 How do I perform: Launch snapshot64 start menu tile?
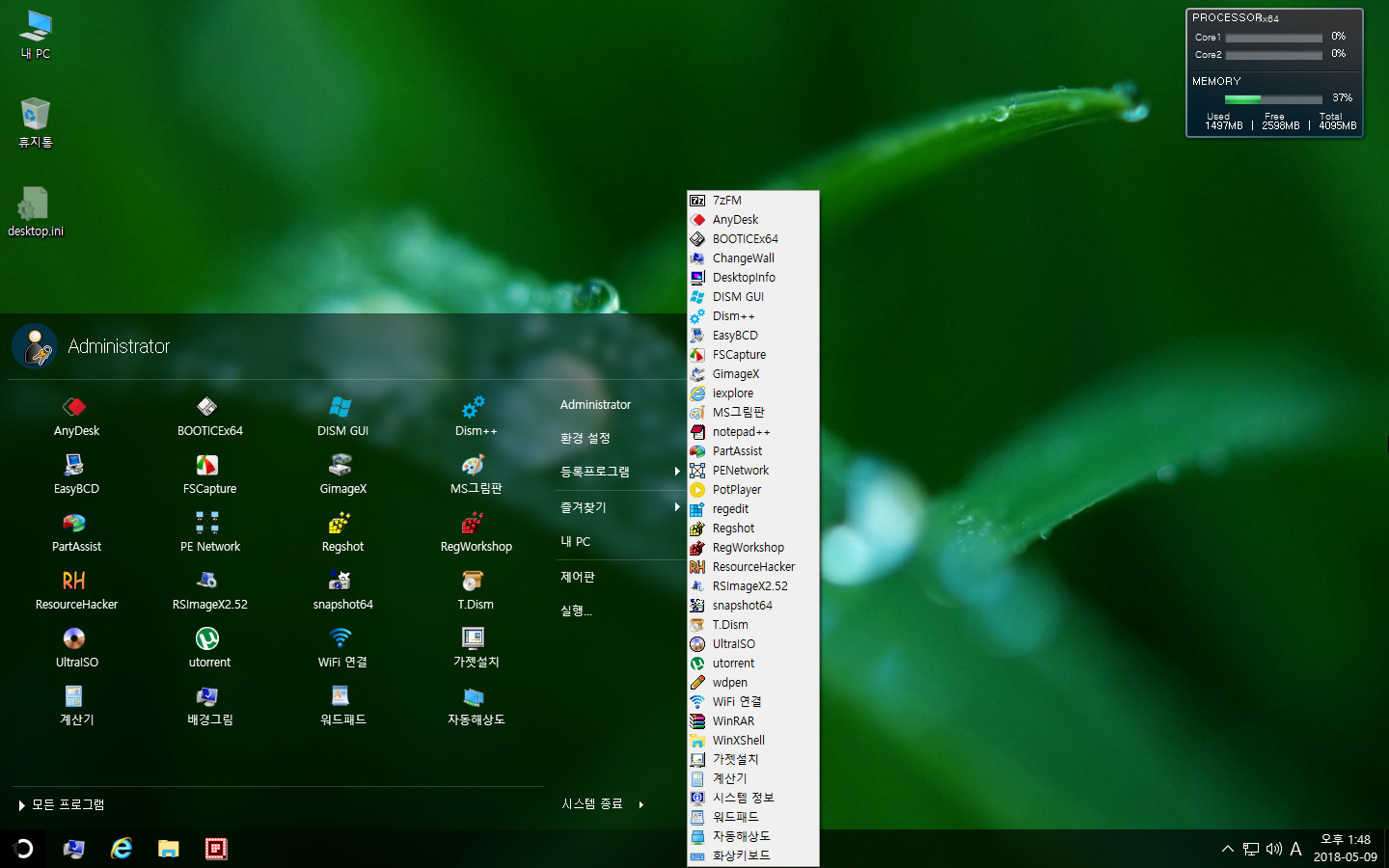[x=342, y=590]
